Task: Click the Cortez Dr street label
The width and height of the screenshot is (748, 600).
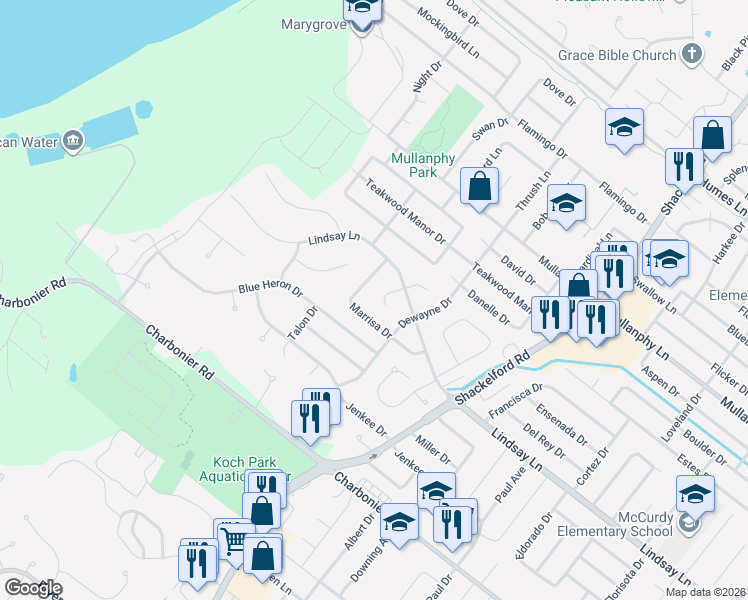Action: pyautogui.click(x=592, y=466)
